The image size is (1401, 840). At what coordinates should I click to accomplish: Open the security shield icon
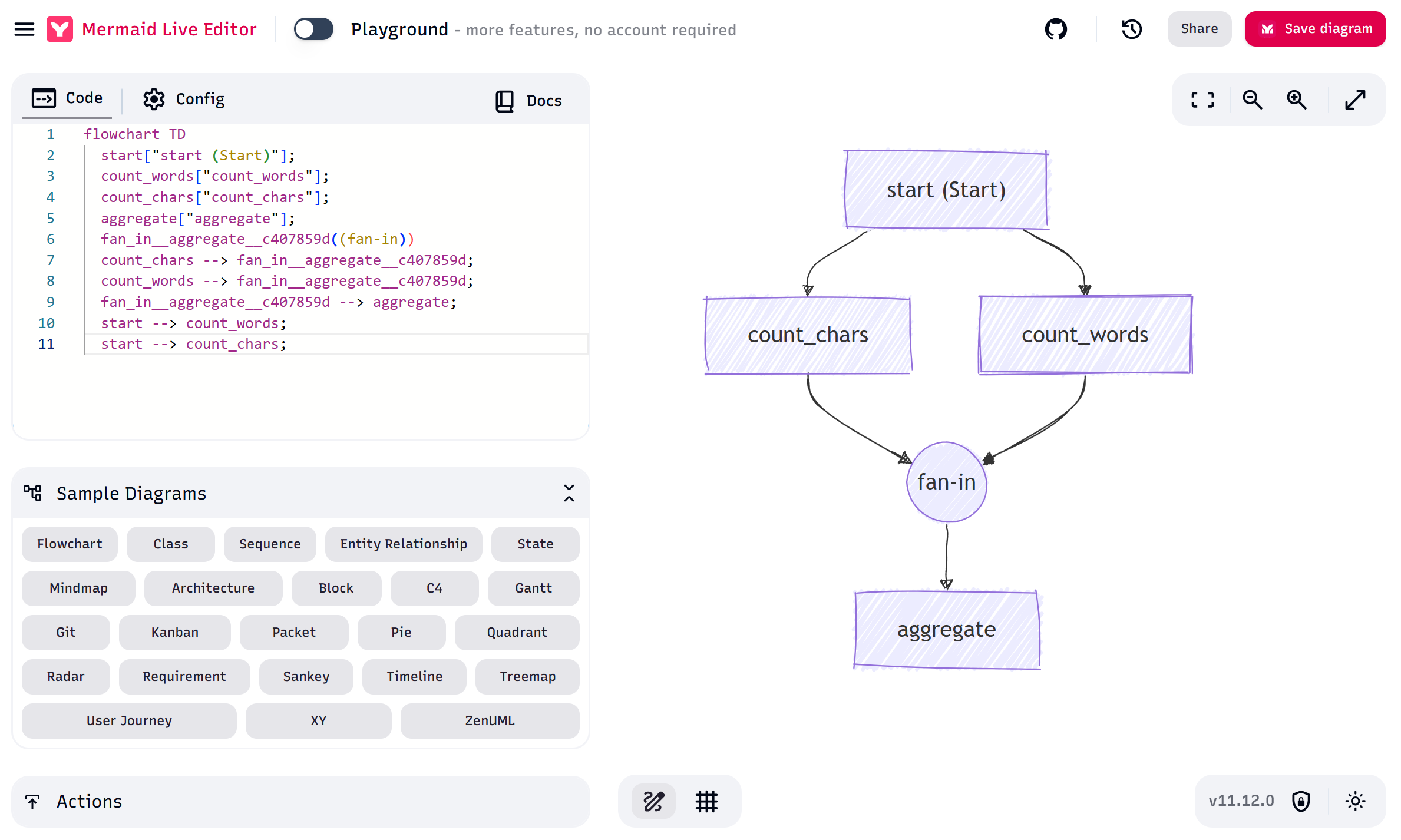1301,801
